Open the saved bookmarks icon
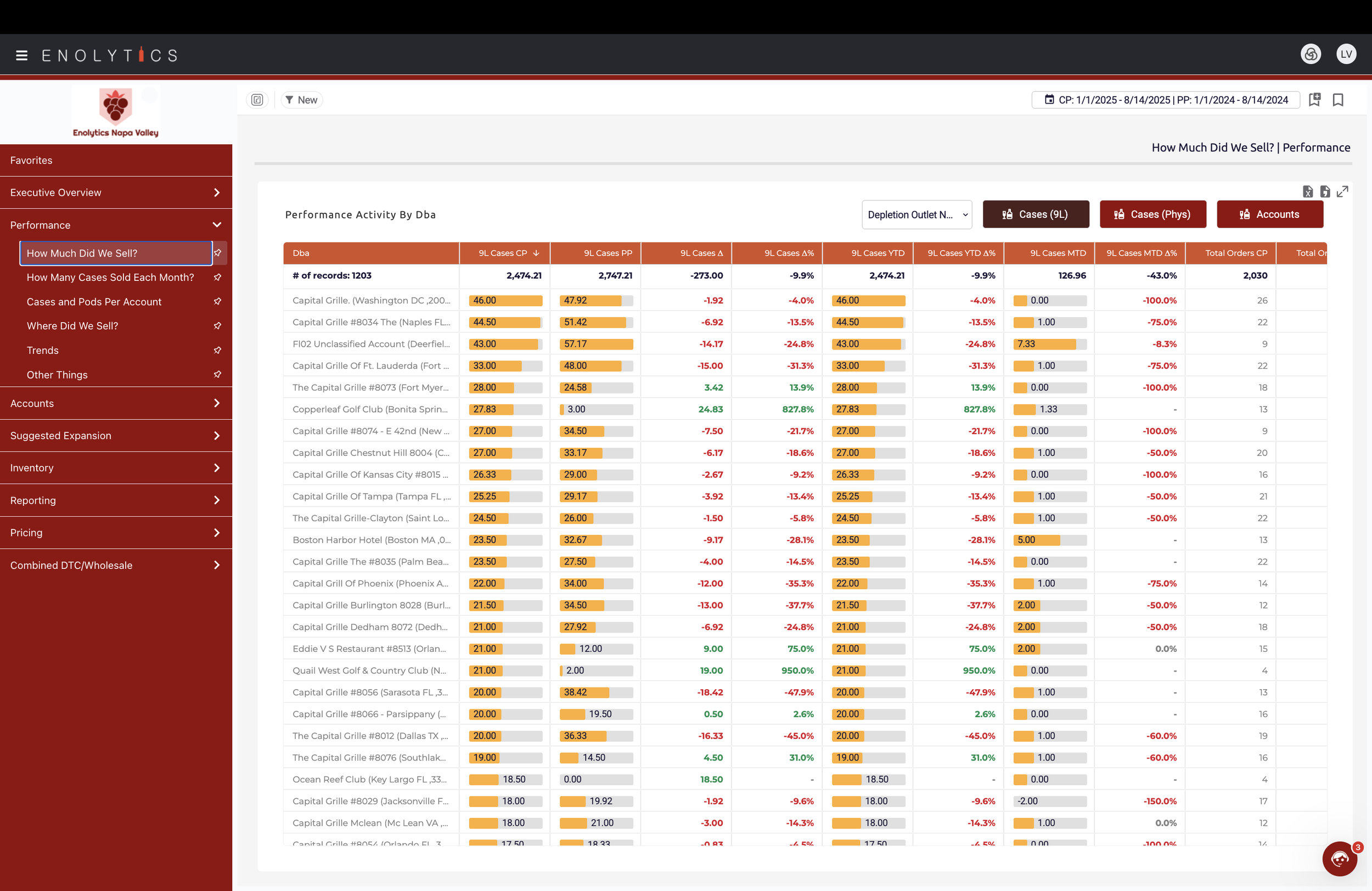This screenshot has width=1372, height=891. pos(1338,100)
